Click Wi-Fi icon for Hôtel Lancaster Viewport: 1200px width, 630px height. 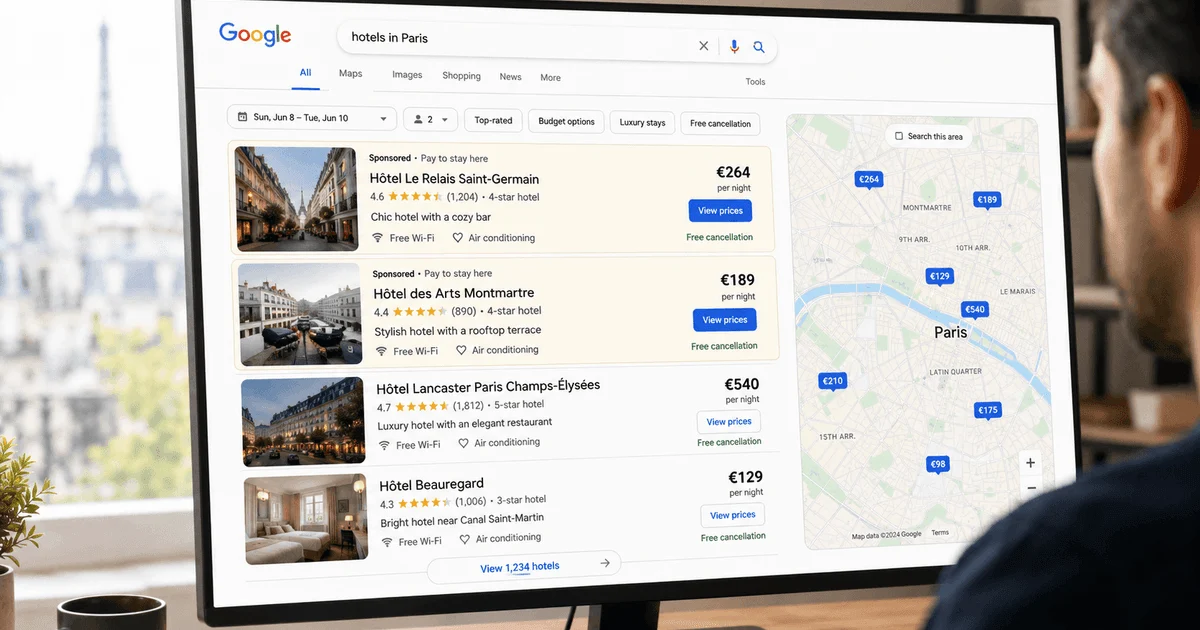384,445
